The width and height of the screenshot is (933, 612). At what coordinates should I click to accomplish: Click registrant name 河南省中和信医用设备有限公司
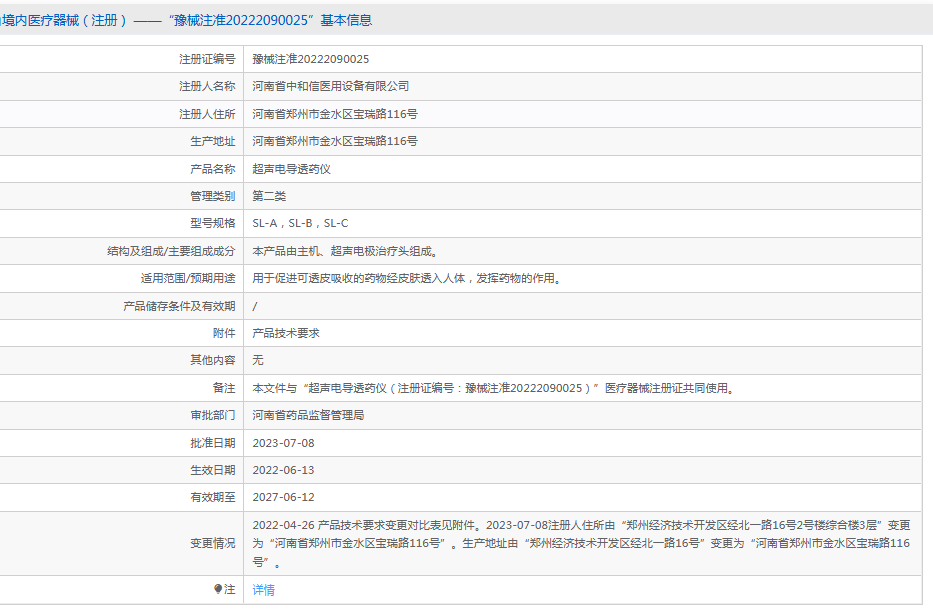click(x=331, y=86)
